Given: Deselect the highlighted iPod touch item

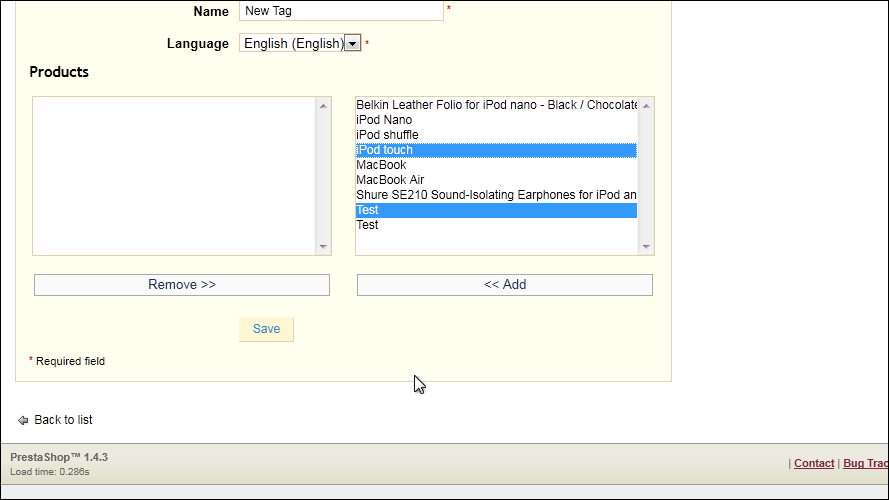Looking at the screenshot, I should pos(385,150).
